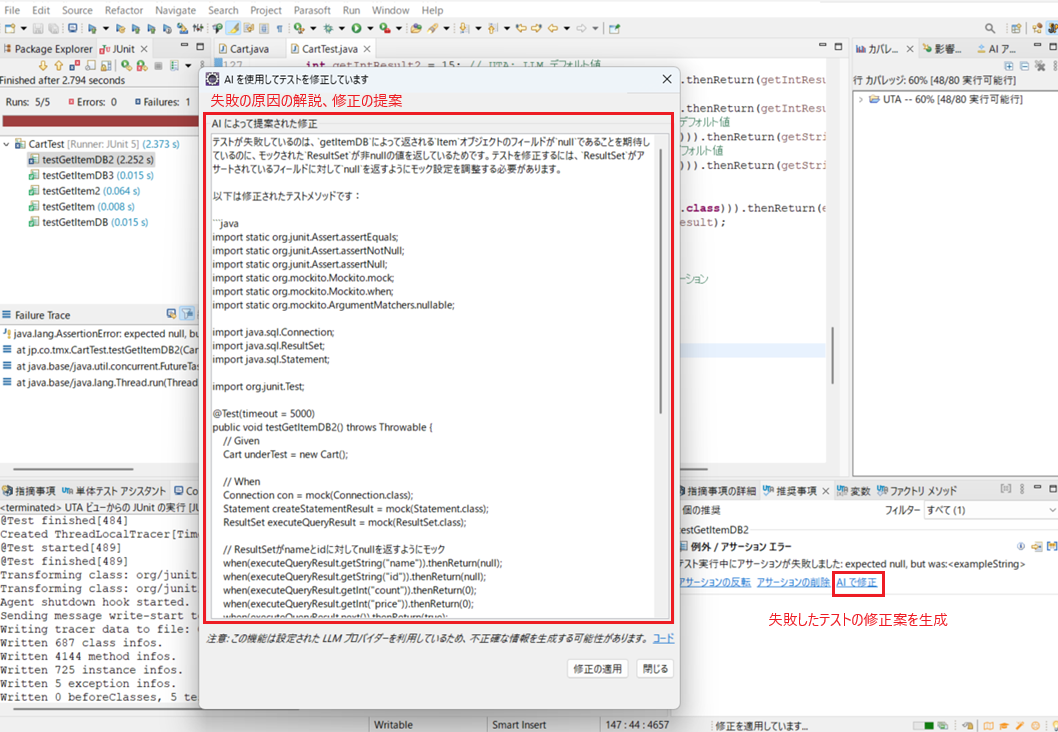The height and width of the screenshot is (732, 1058).
Task: Click the Save toolbar icon
Action: click(x=38, y=28)
